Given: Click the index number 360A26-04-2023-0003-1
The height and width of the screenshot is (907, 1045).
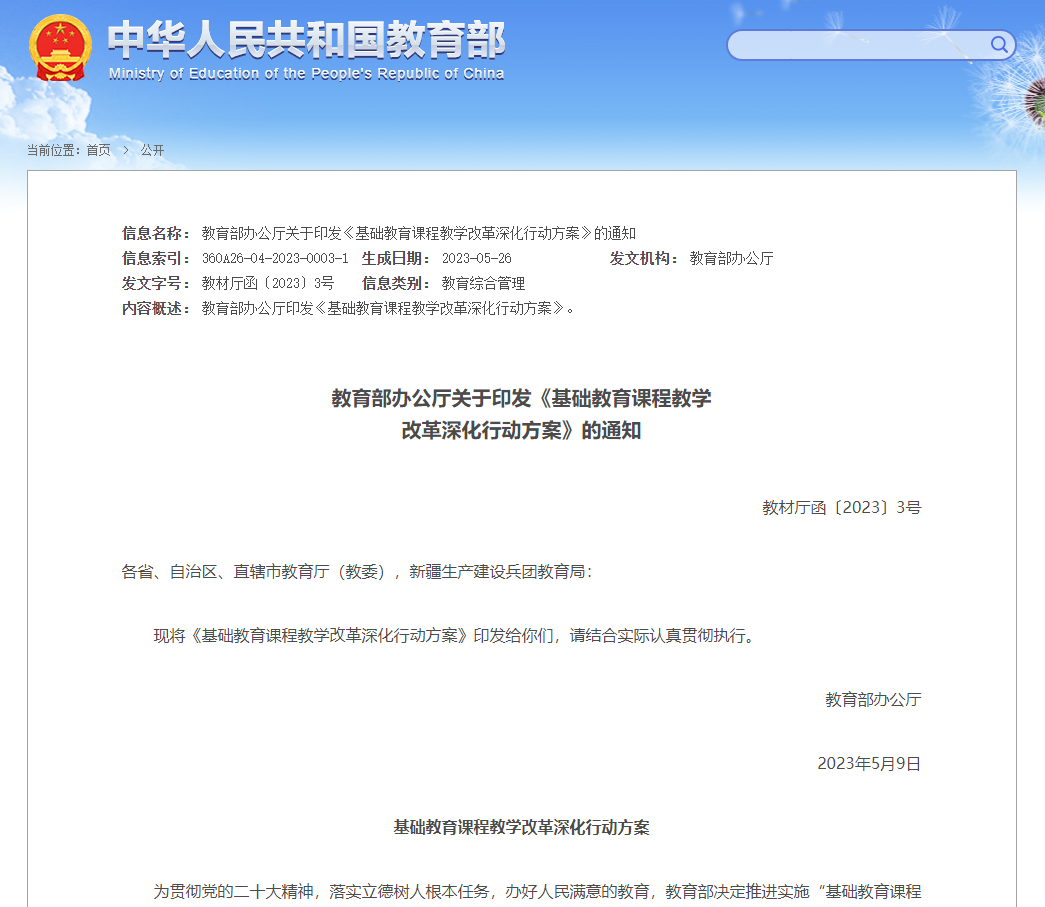Looking at the screenshot, I should (x=275, y=258).
